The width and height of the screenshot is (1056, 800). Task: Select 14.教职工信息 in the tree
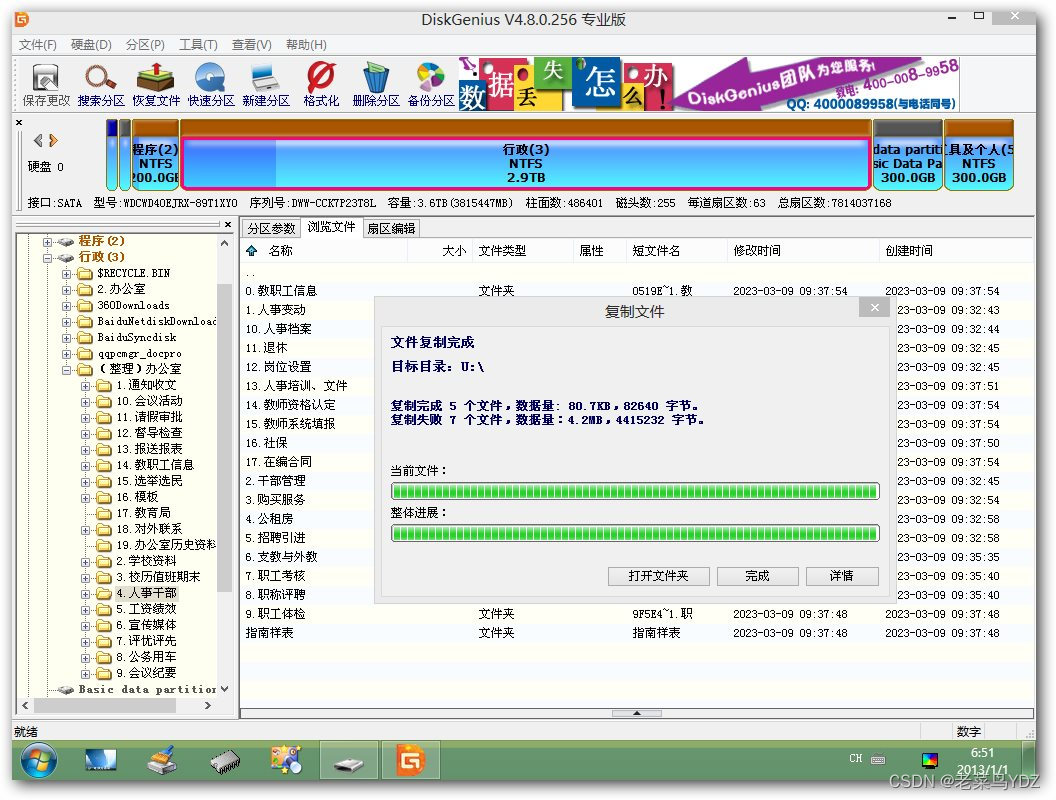(x=155, y=465)
